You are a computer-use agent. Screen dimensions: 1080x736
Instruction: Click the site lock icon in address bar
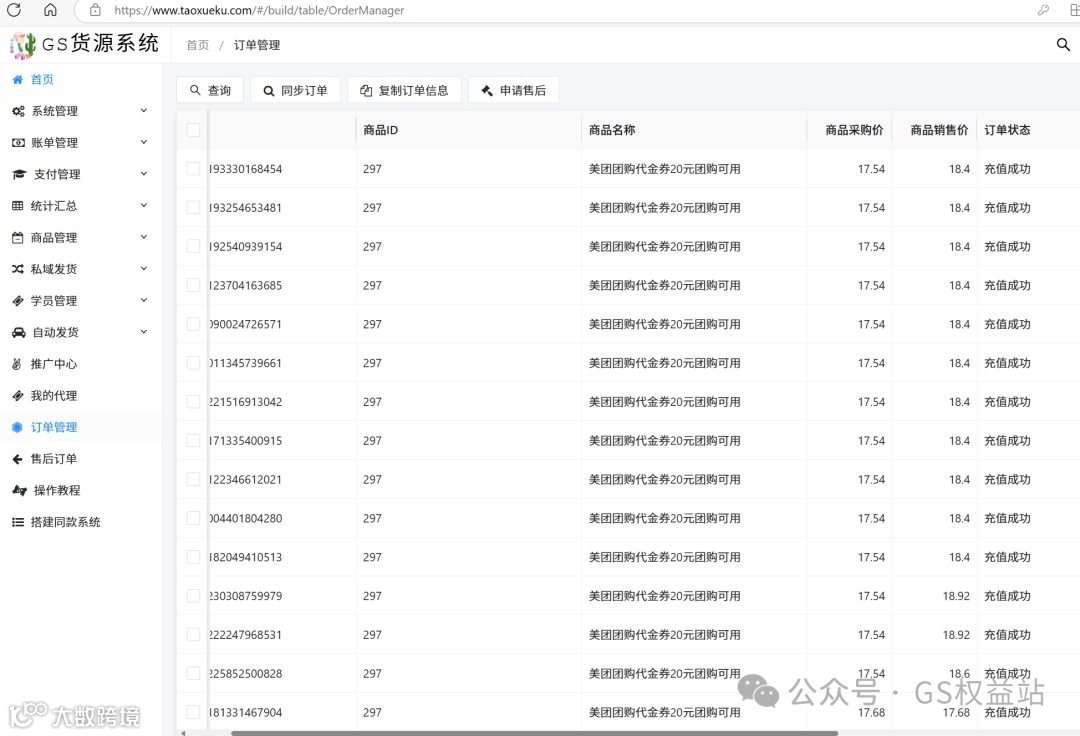pyautogui.click(x=95, y=10)
